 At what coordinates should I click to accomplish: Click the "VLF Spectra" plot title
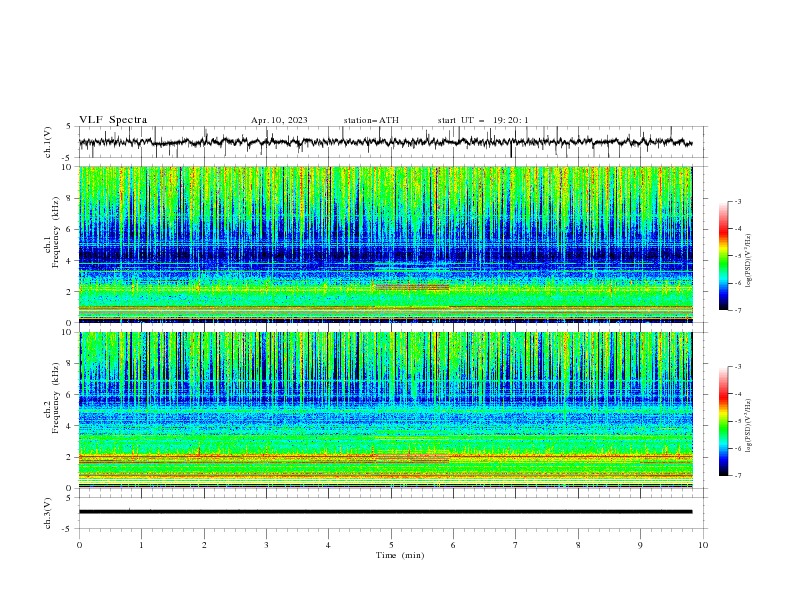(x=113, y=120)
